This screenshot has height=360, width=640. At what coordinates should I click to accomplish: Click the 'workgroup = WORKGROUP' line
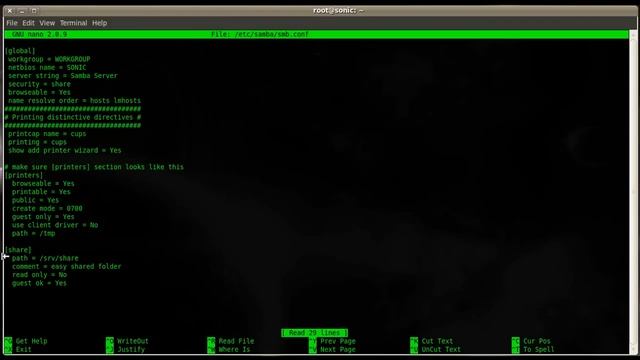click(x=49, y=59)
